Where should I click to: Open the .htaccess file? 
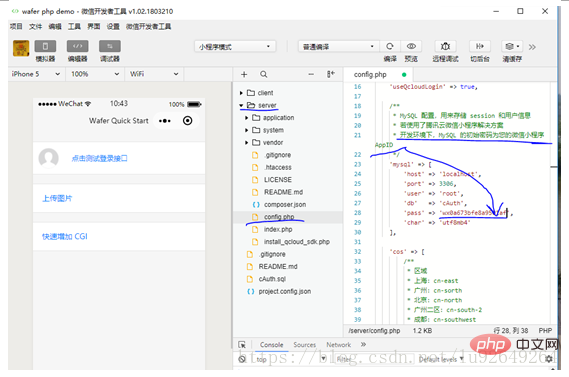click(277, 167)
